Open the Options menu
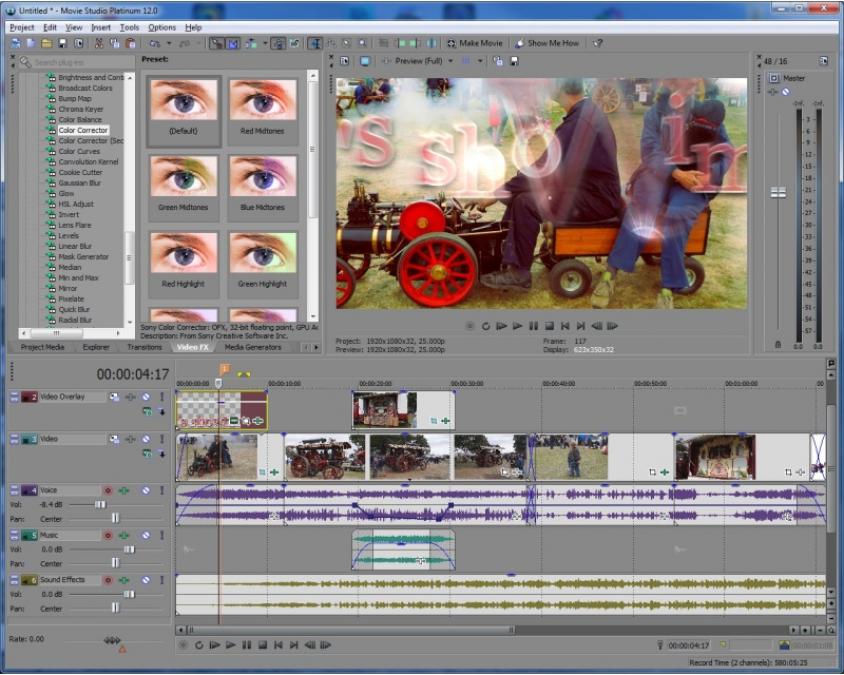This screenshot has width=844, height=675. tap(161, 27)
